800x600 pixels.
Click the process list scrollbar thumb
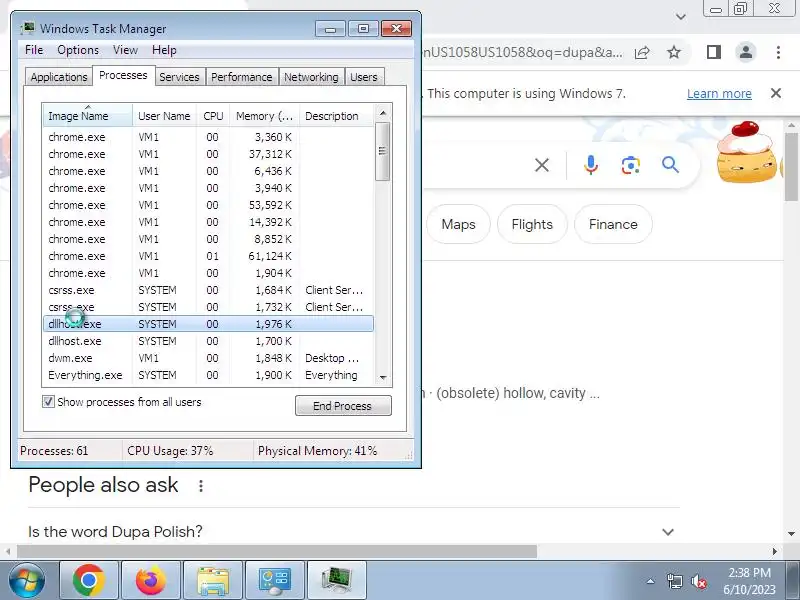point(383,152)
